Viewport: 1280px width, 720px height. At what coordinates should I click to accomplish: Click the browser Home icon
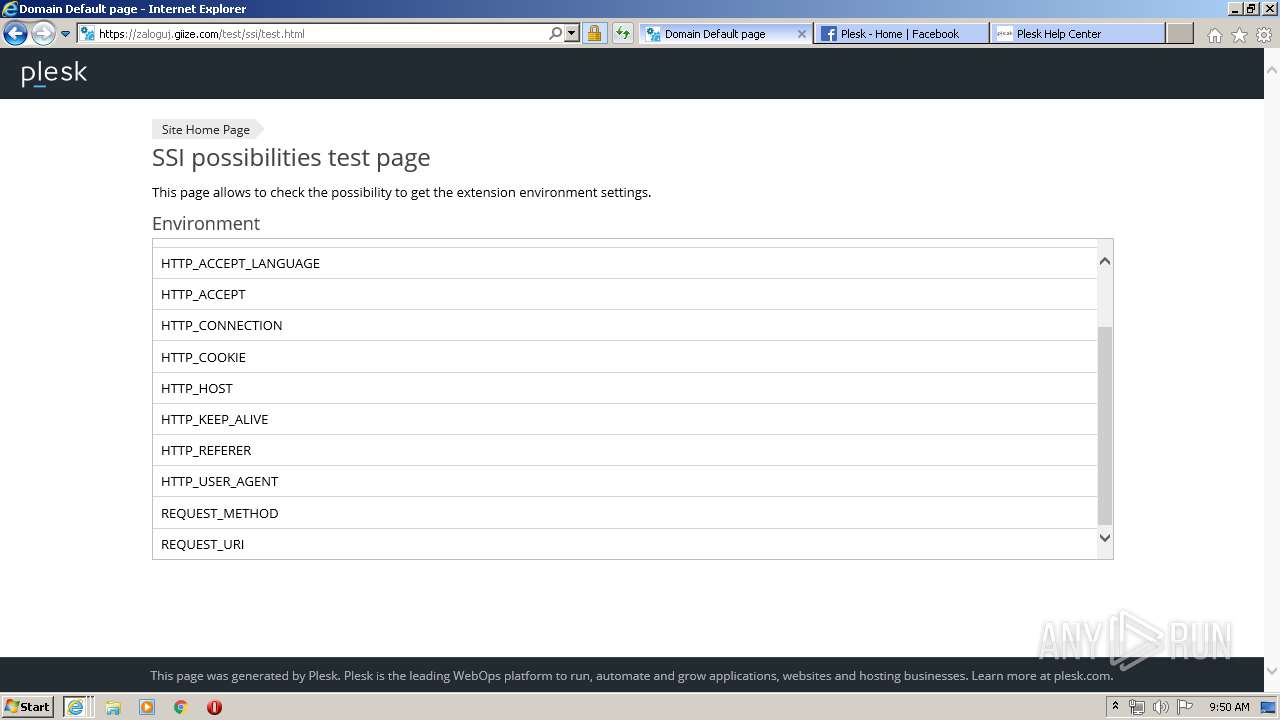click(x=1214, y=35)
